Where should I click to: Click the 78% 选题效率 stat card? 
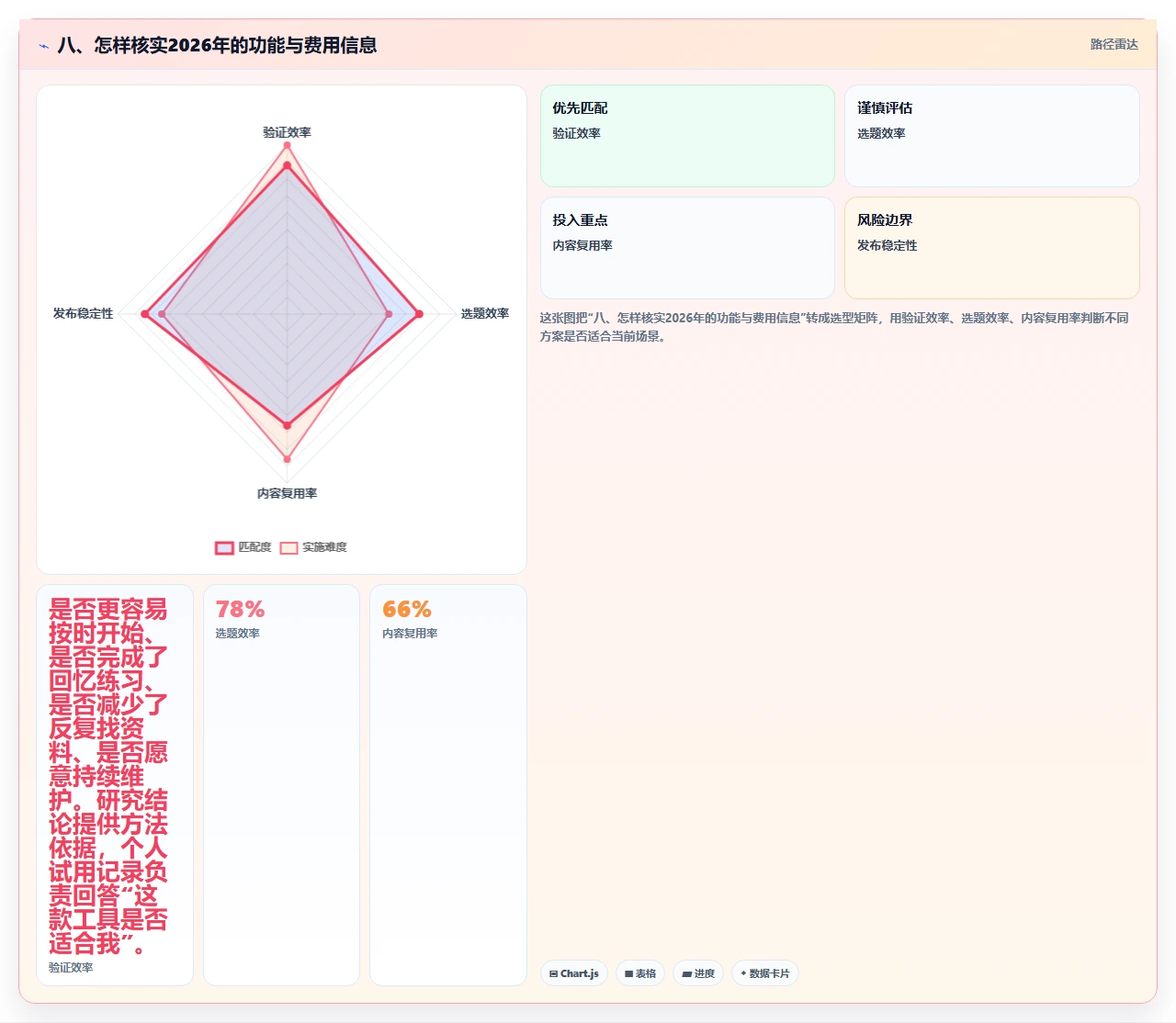pyautogui.click(x=281, y=785)
